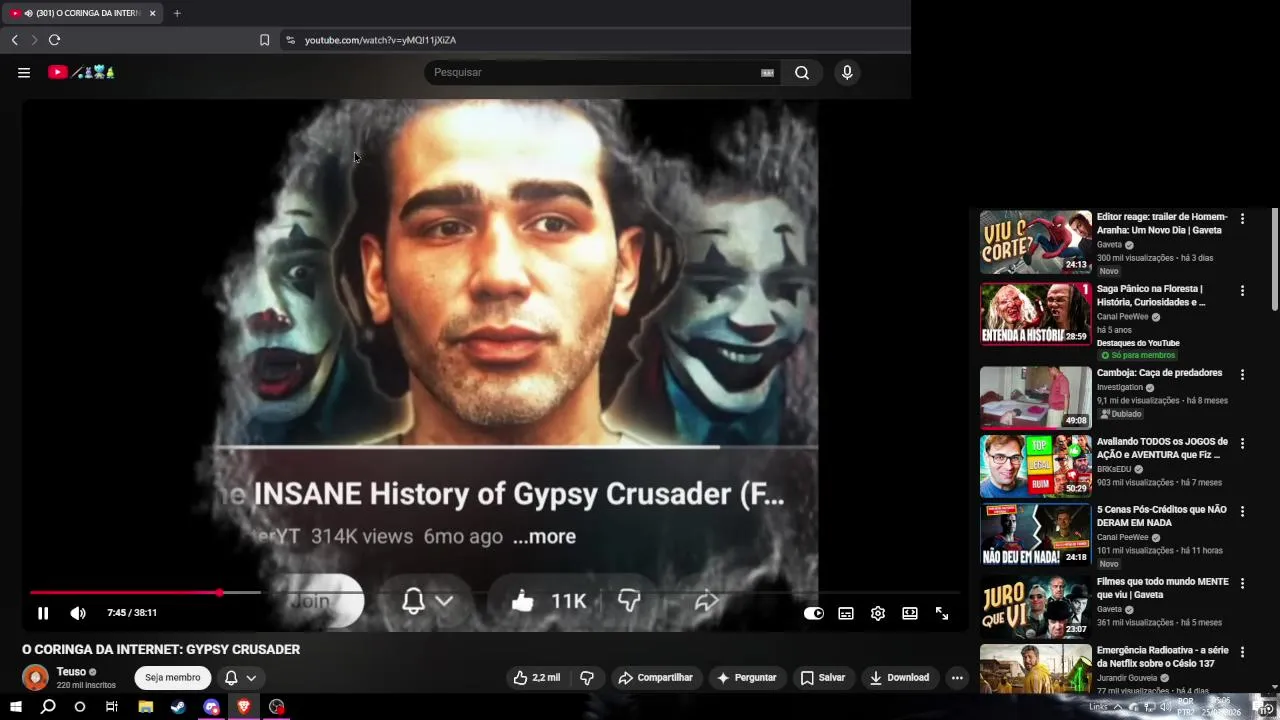Image resolution: width=1280 pixels, height=720 pixels.
Task: Click channel name 'BRKsEDU'
Action: point(1115,469)
